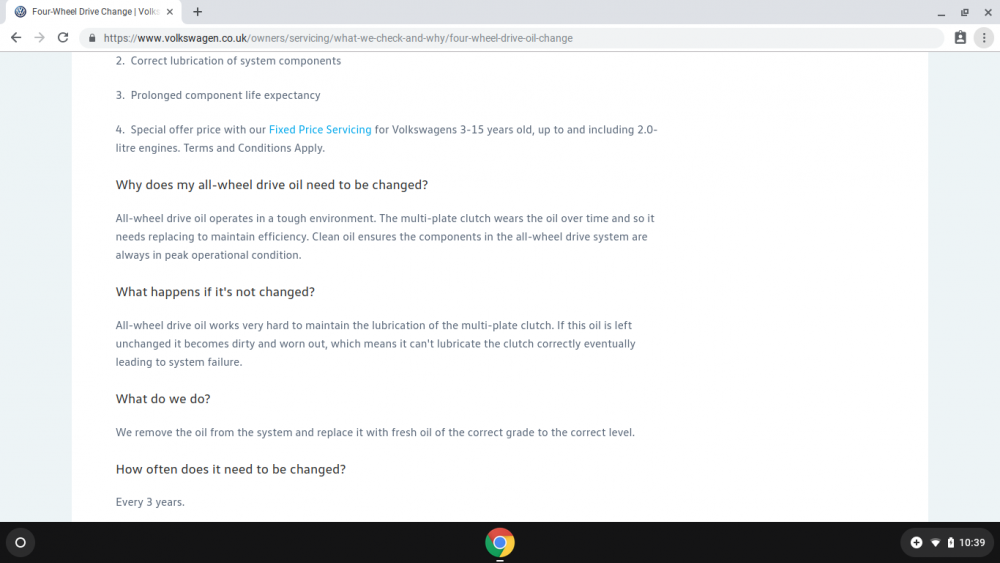Open a new browser tab
The height and width of the screenshot is (563, 1000).
pos(198,11)
